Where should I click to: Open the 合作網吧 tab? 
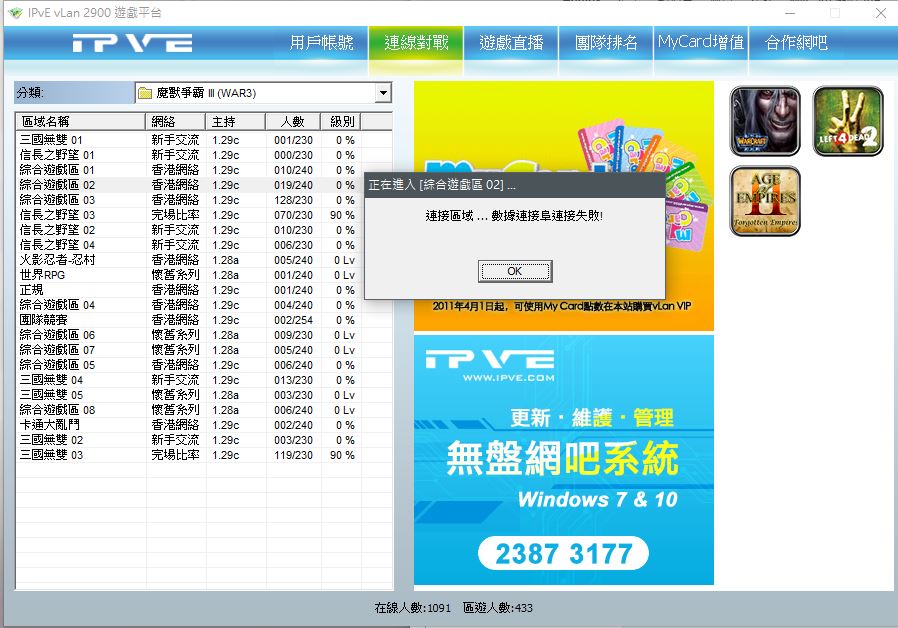tap(796, 43)
